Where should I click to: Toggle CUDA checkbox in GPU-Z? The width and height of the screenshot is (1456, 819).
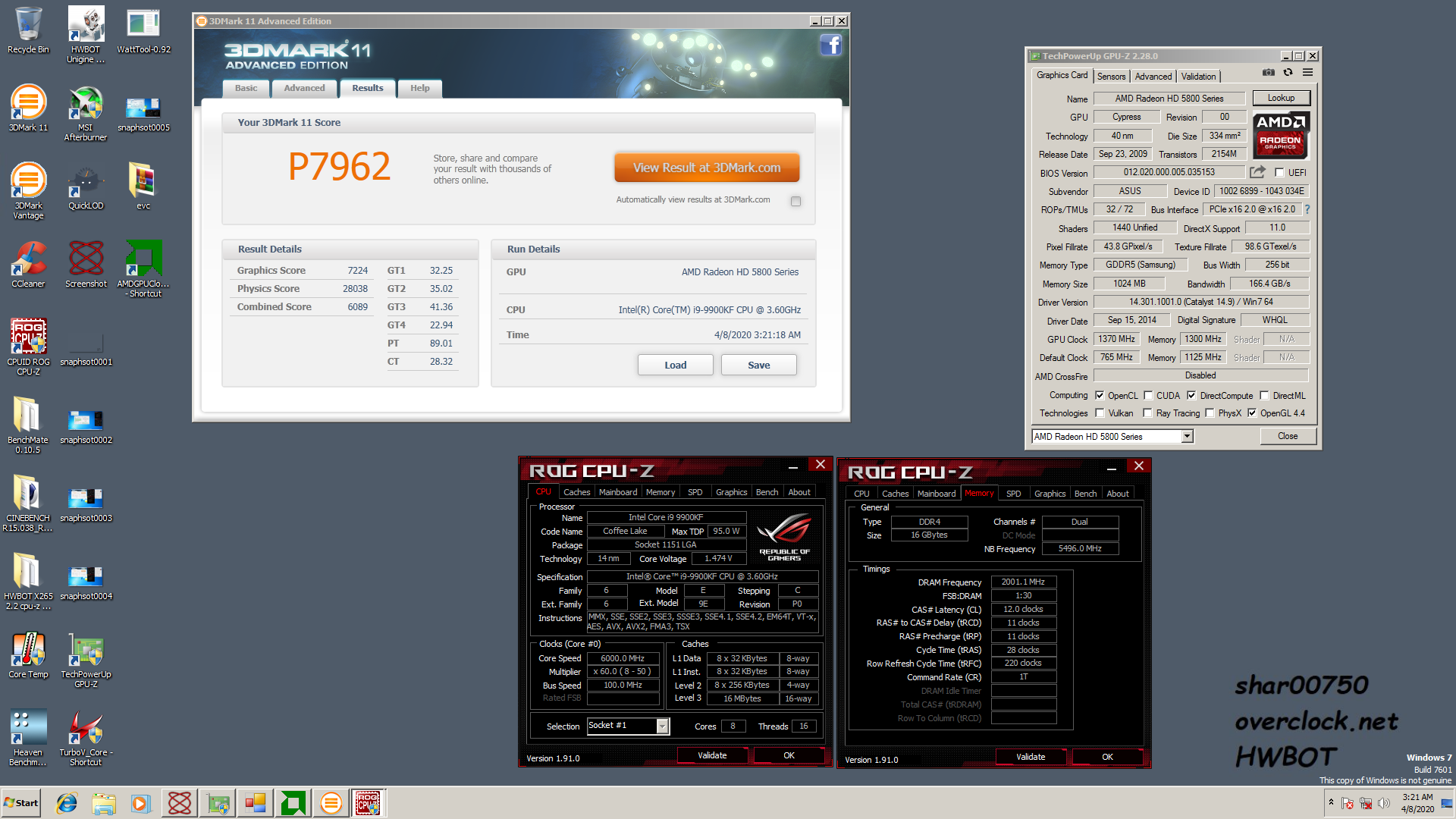[1148, 396]
